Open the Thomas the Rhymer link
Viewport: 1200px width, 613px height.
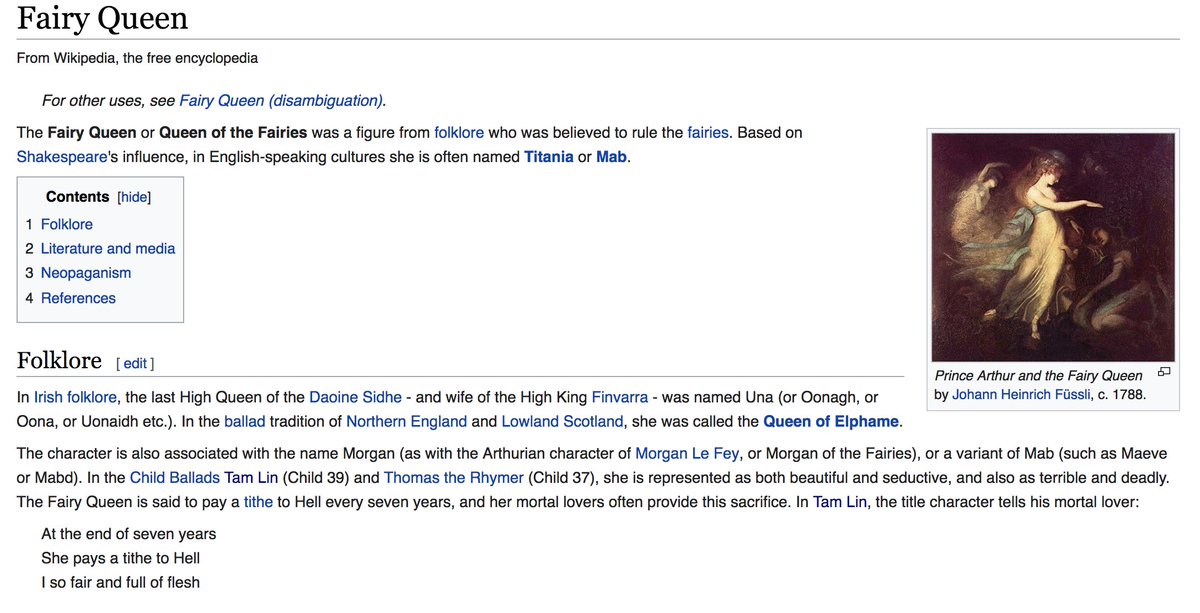(x=453, y=478)
